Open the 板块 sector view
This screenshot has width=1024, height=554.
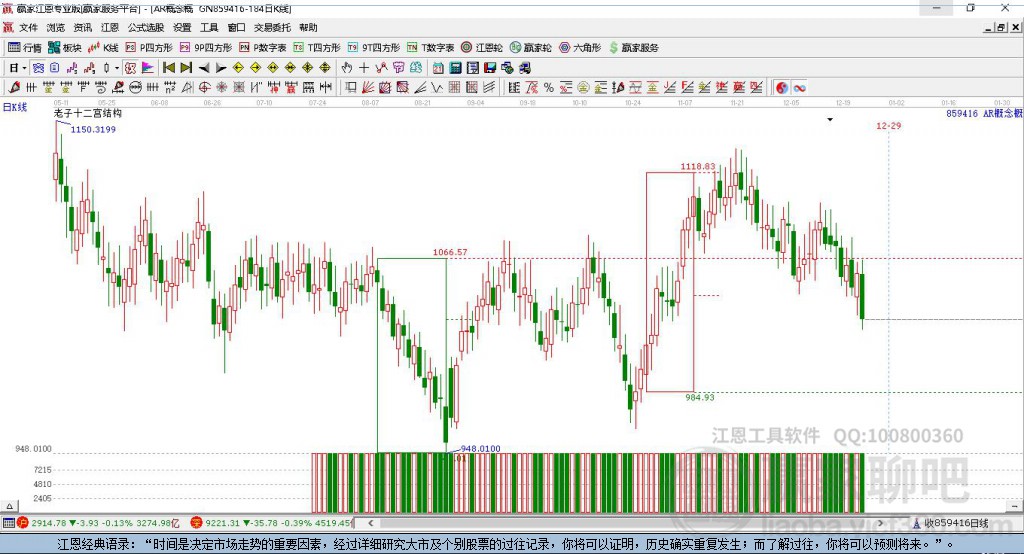click(x=64, y=48)
